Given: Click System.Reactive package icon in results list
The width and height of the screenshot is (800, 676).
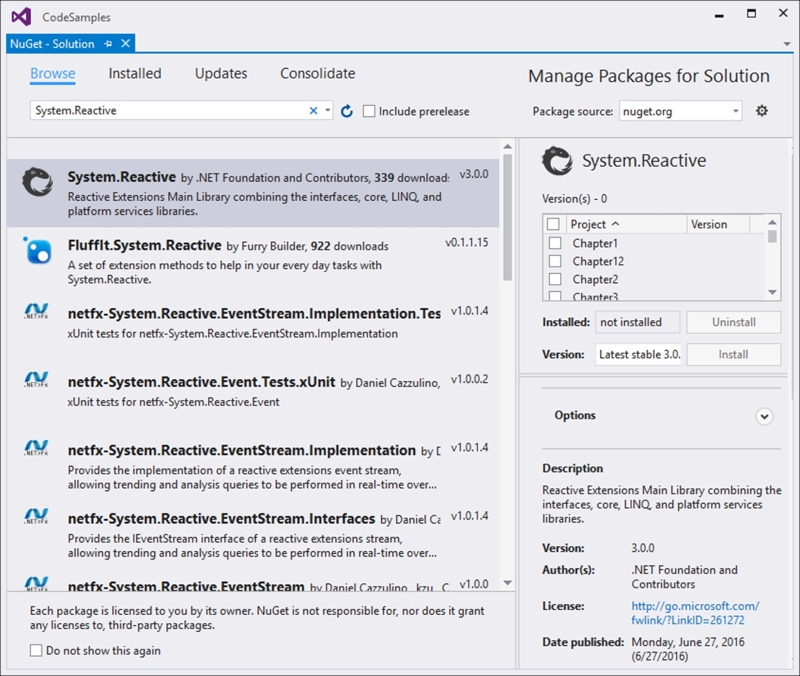Looking at the screenshot, I should (x=37, y=182).
